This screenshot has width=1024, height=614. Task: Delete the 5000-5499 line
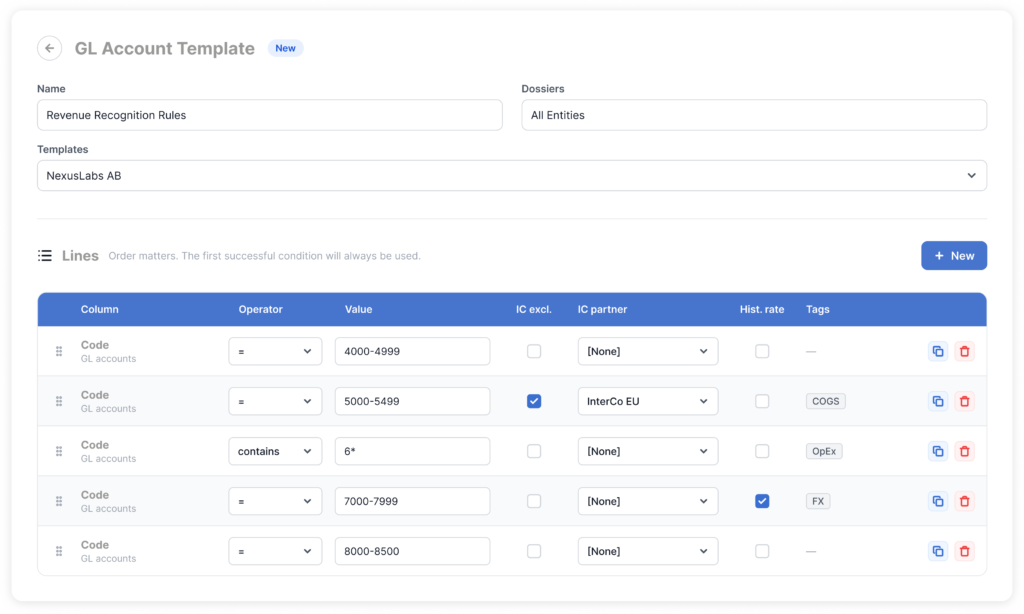965,401
